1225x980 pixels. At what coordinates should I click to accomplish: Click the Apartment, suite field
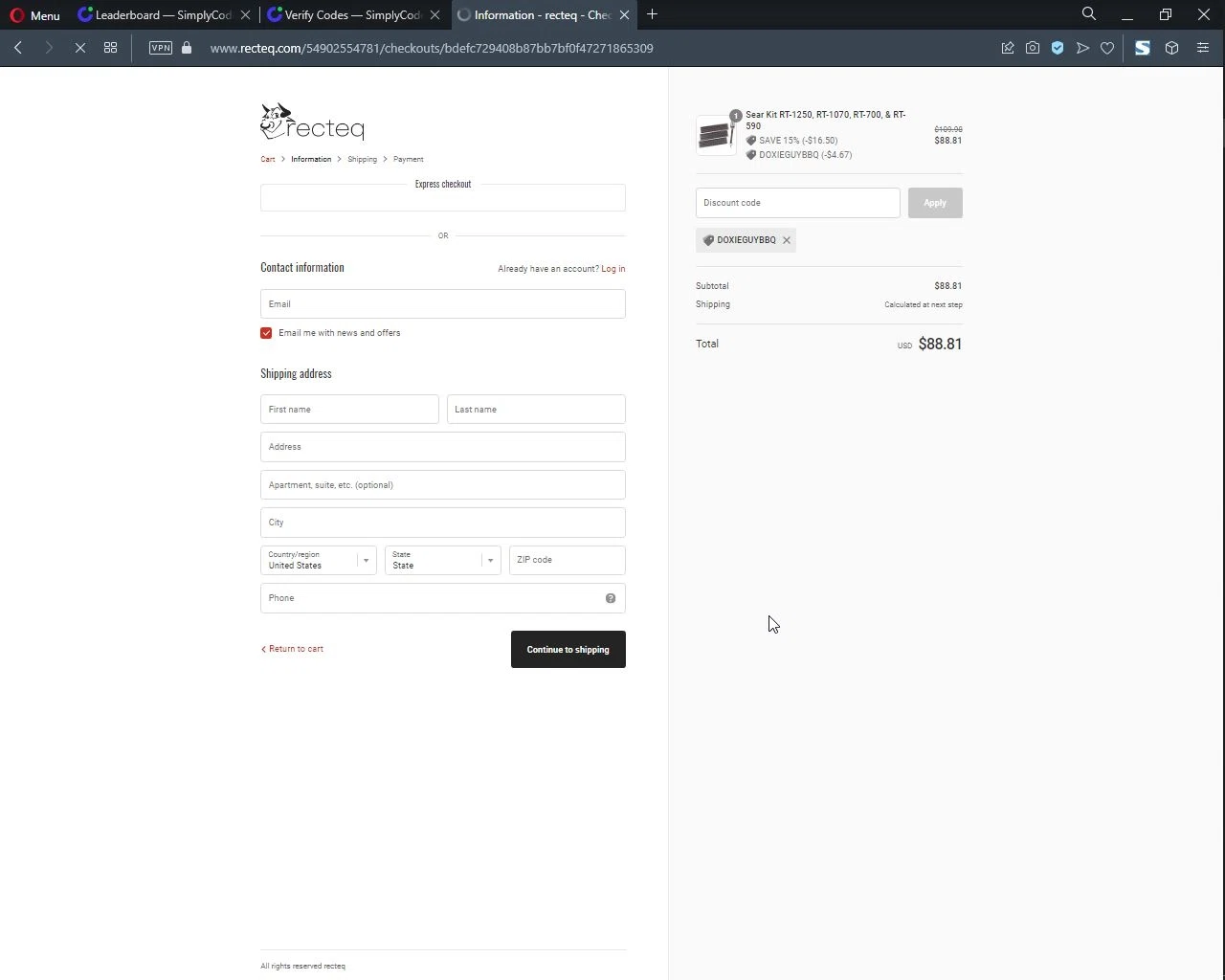443,485
